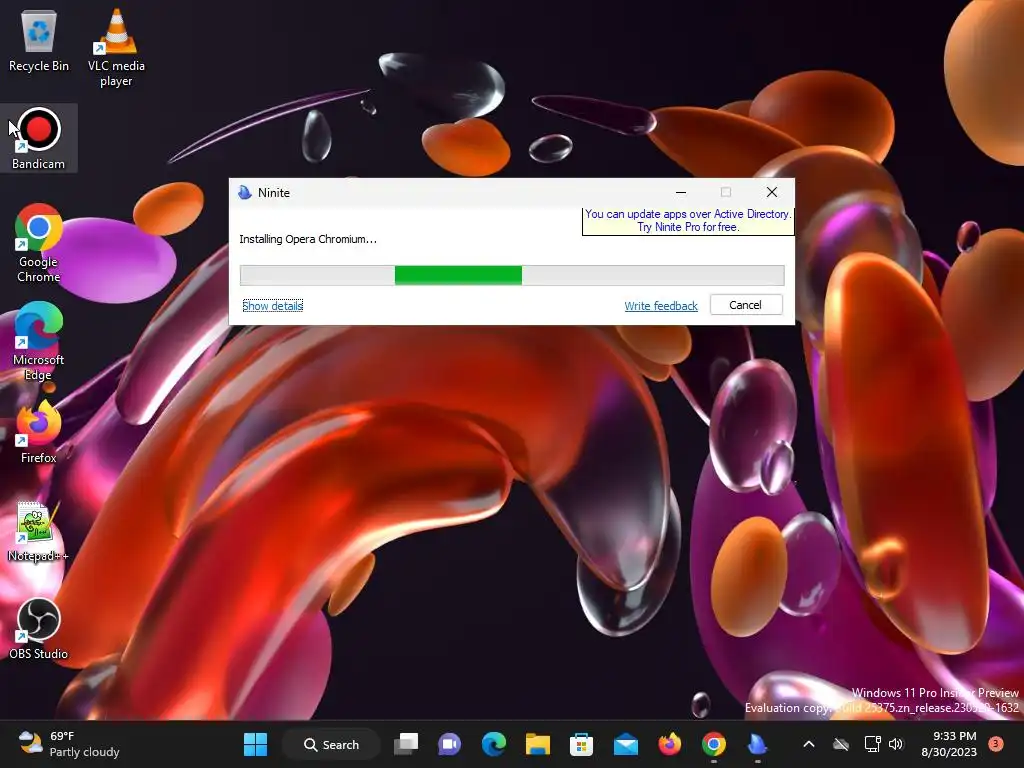Open the volume speaker tray icon

coord(896,744)
